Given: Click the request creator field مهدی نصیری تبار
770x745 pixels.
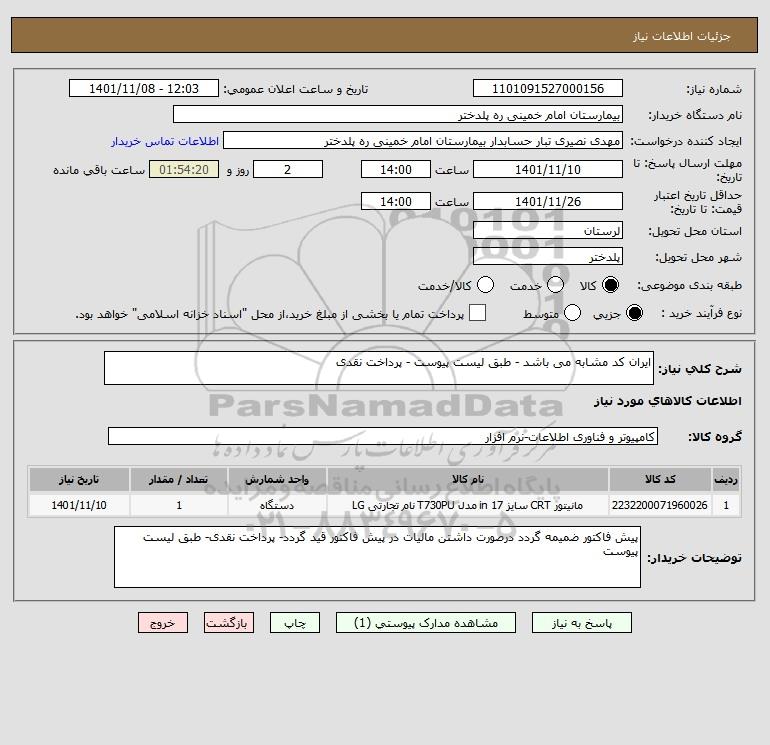Looking at the screenshot, I should coord(423,141).
